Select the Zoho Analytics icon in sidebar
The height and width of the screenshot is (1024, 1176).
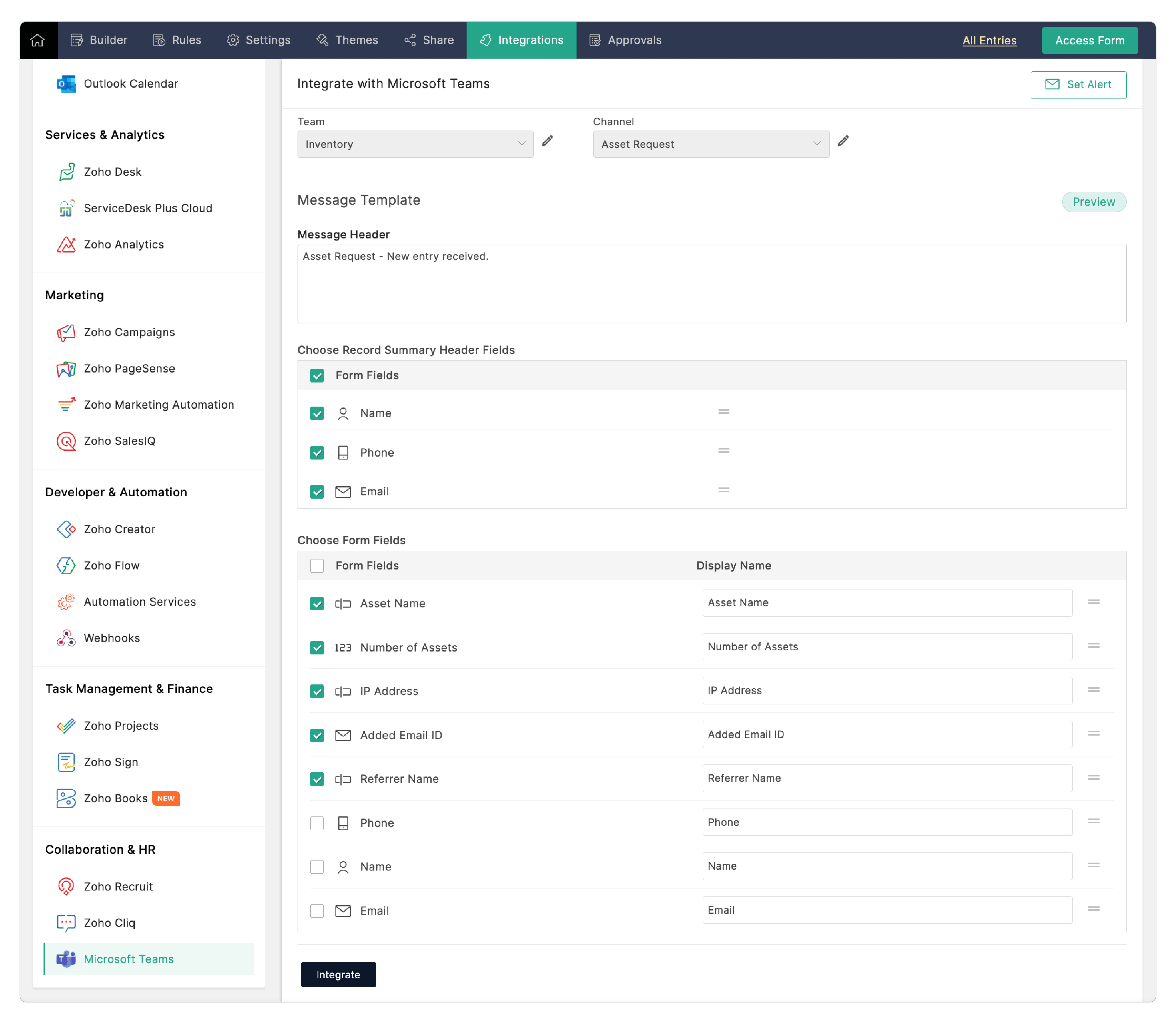point(66,245)
